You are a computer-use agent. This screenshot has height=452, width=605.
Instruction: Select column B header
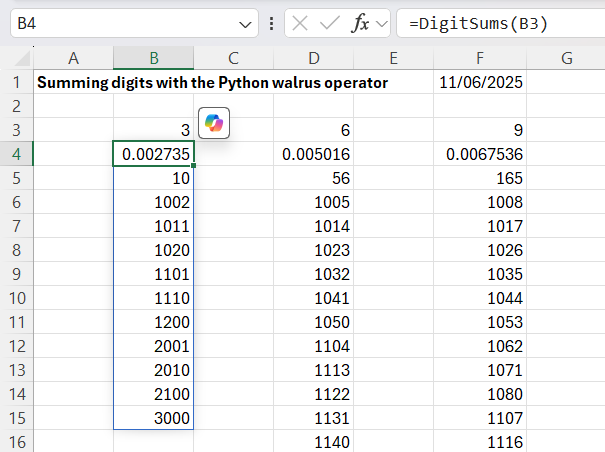pos(153,59)
